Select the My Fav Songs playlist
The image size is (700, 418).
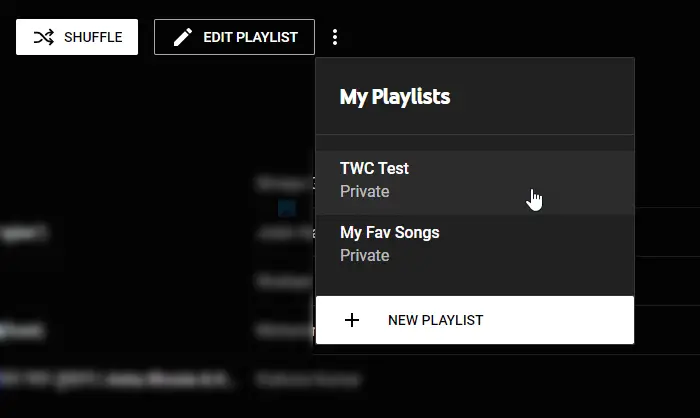[389, 232]
